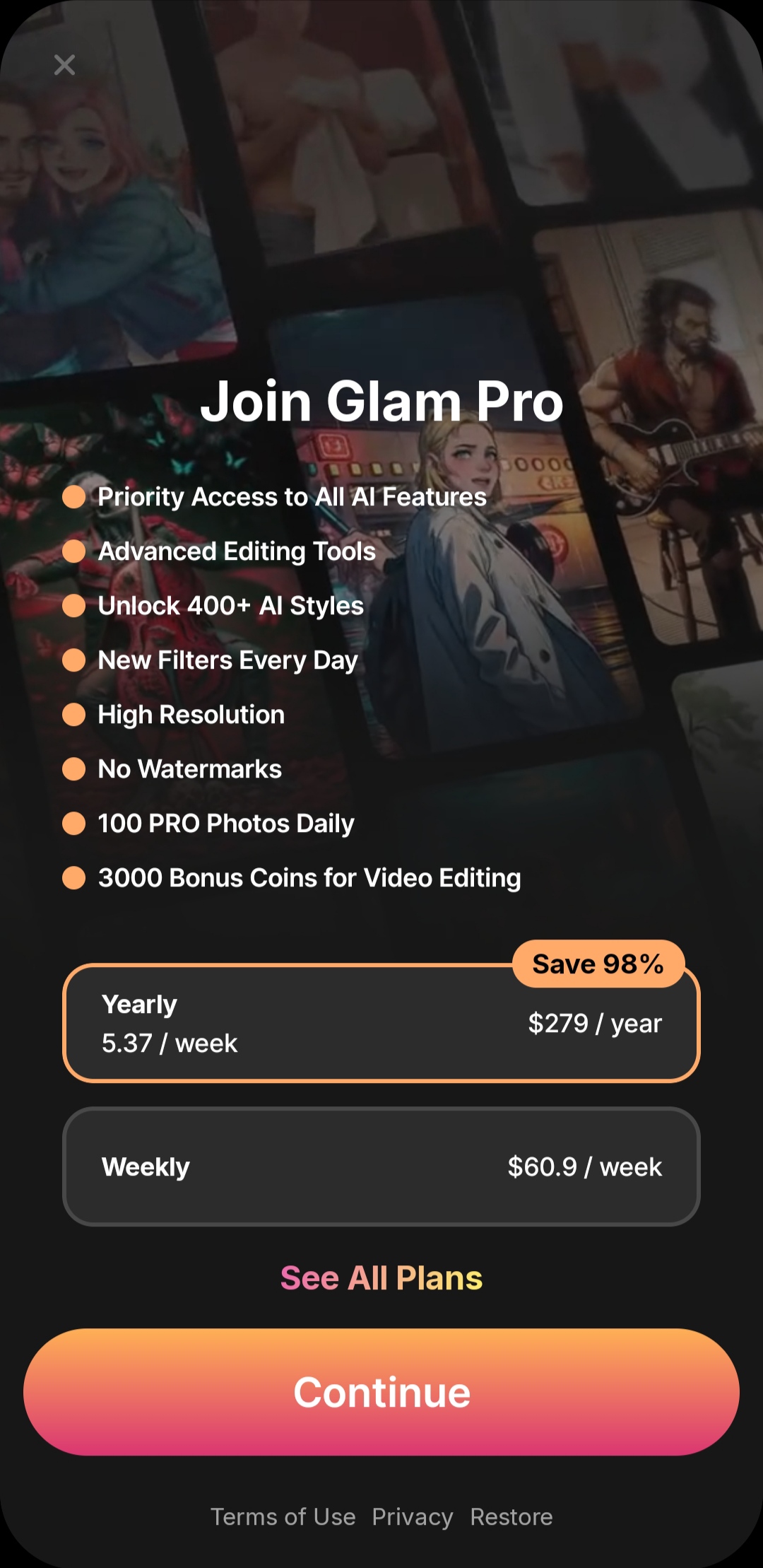The width and height of the screenshot is (763, 1568).
Task: Select the Weekly plan option
Action: click(x=381, y=1166)
